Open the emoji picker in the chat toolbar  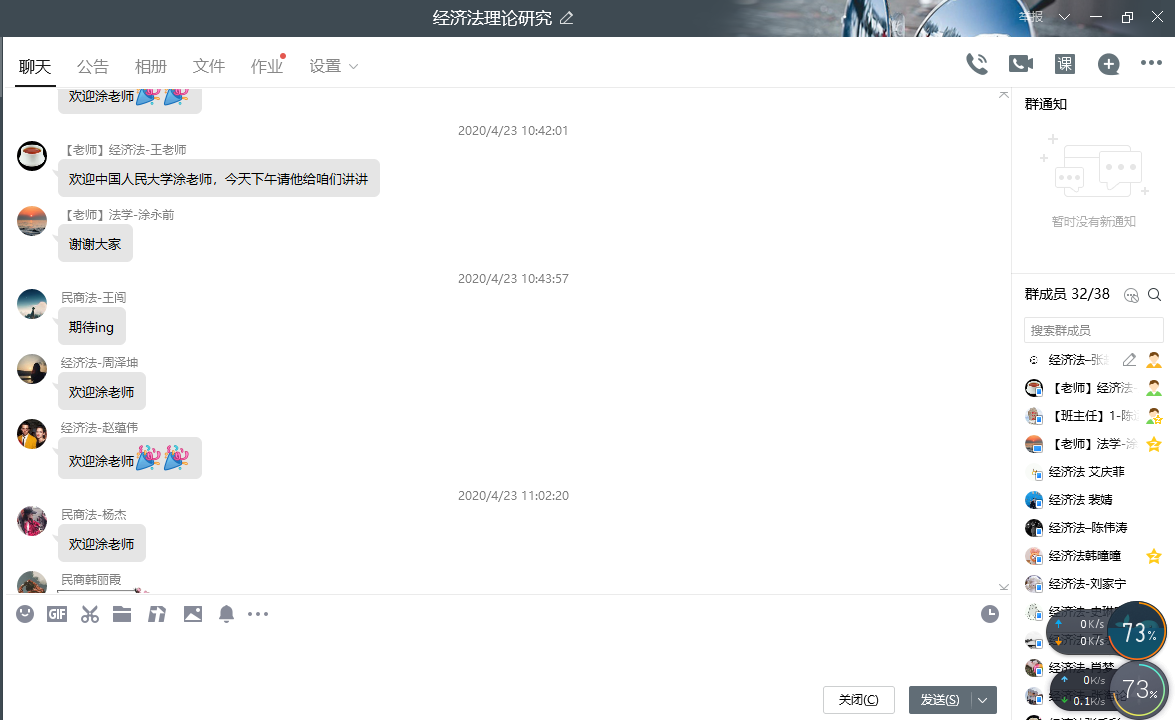25,614
